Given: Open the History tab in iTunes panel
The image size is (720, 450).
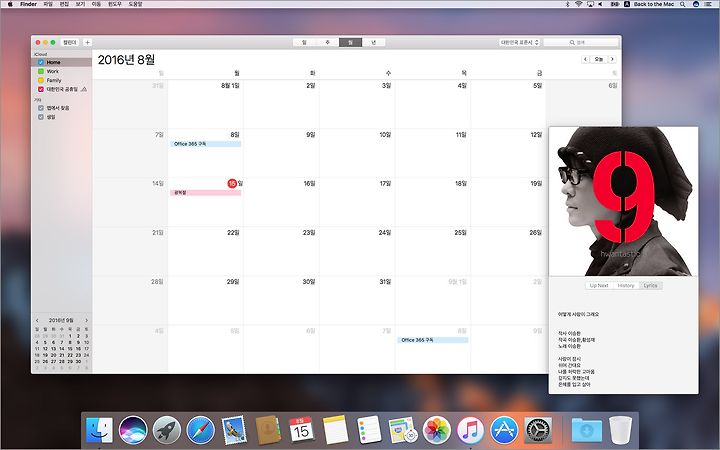Looking at the screenshot, I should (x=625, y=285).
